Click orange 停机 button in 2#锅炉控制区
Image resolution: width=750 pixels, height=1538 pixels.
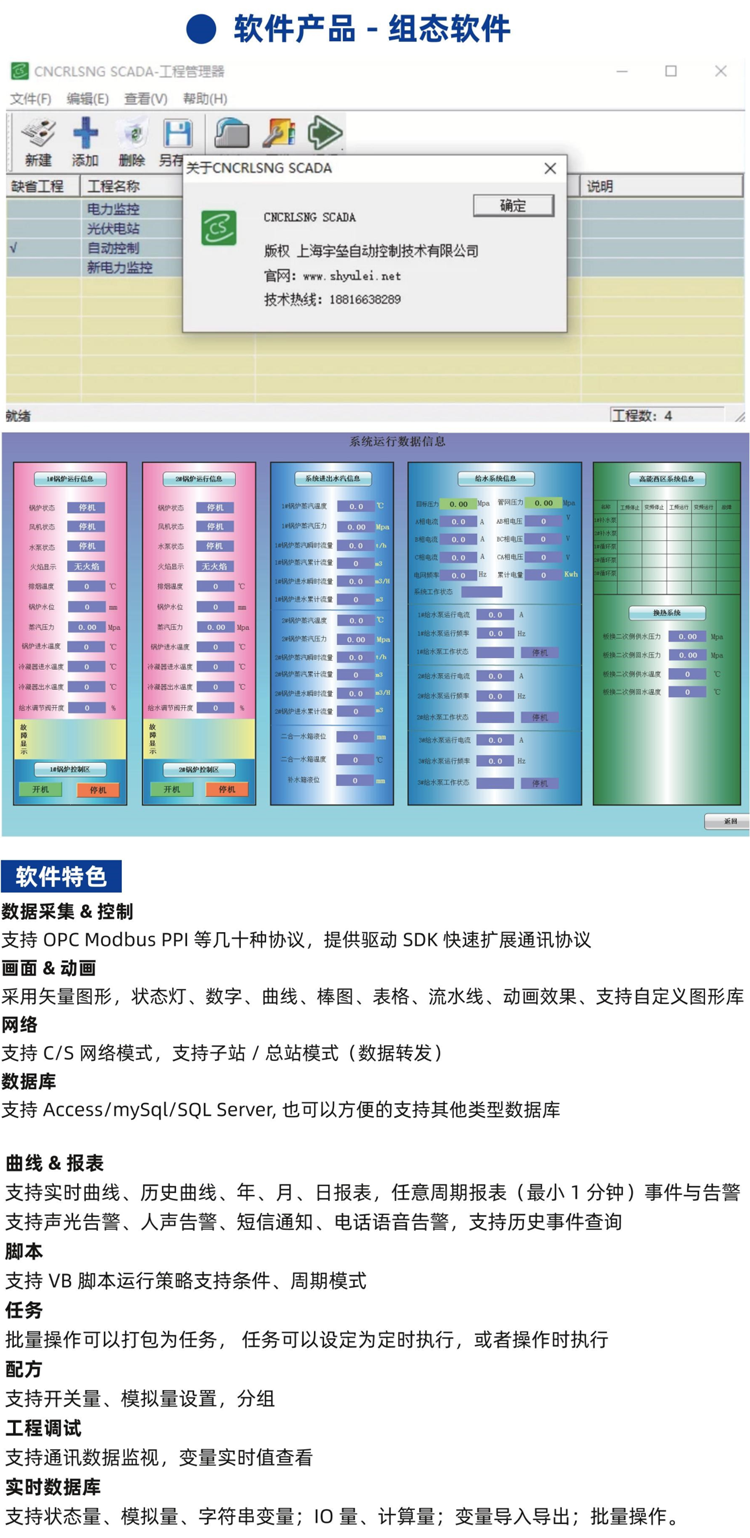[226, 789]
